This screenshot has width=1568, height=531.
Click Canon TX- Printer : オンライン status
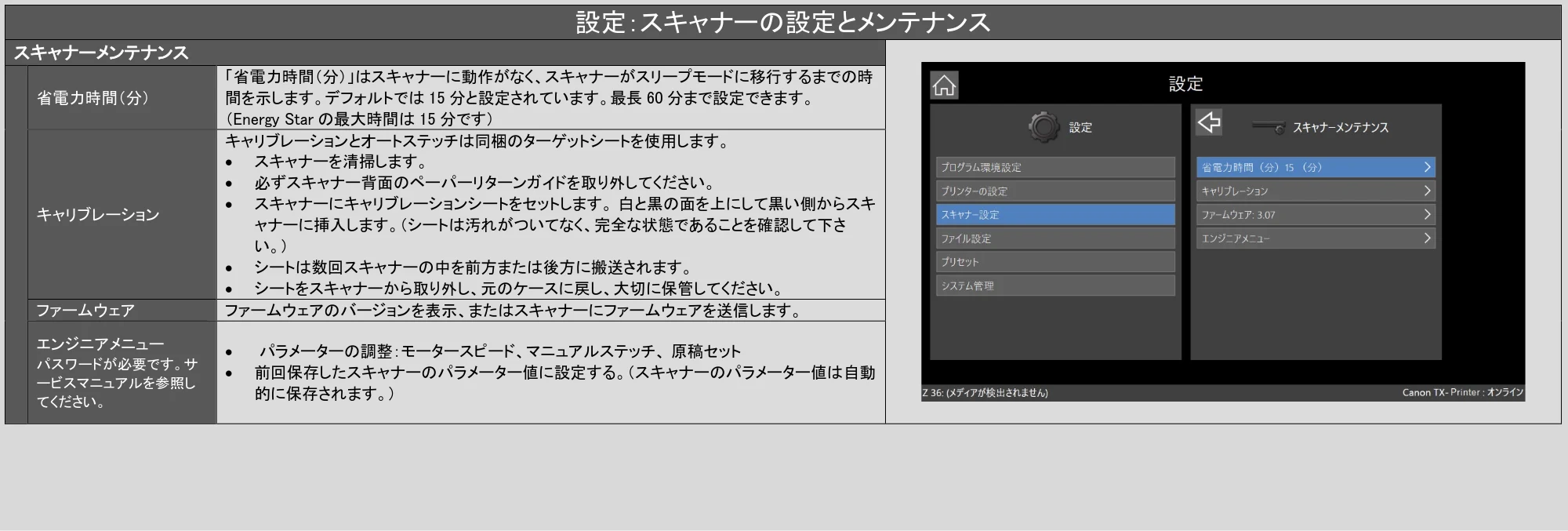point(1463,393)
